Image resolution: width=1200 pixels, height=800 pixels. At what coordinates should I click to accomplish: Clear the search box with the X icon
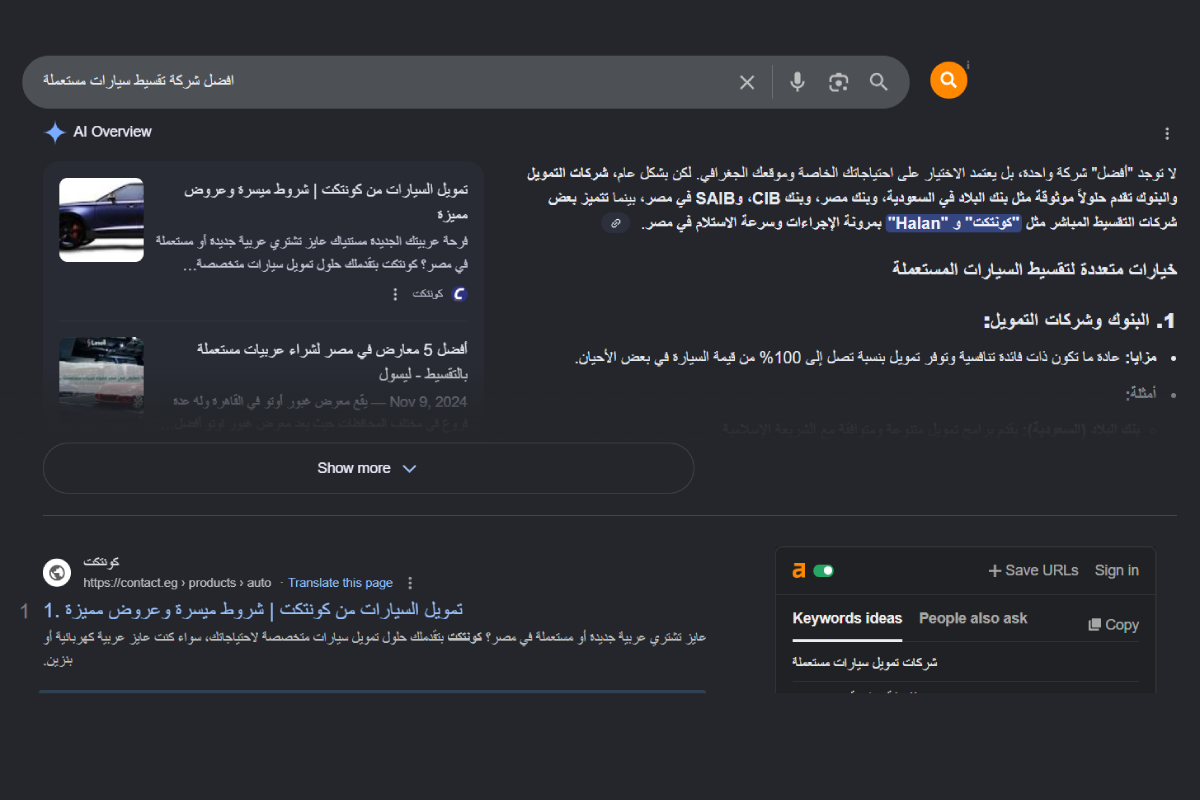[x=747, y=82]
